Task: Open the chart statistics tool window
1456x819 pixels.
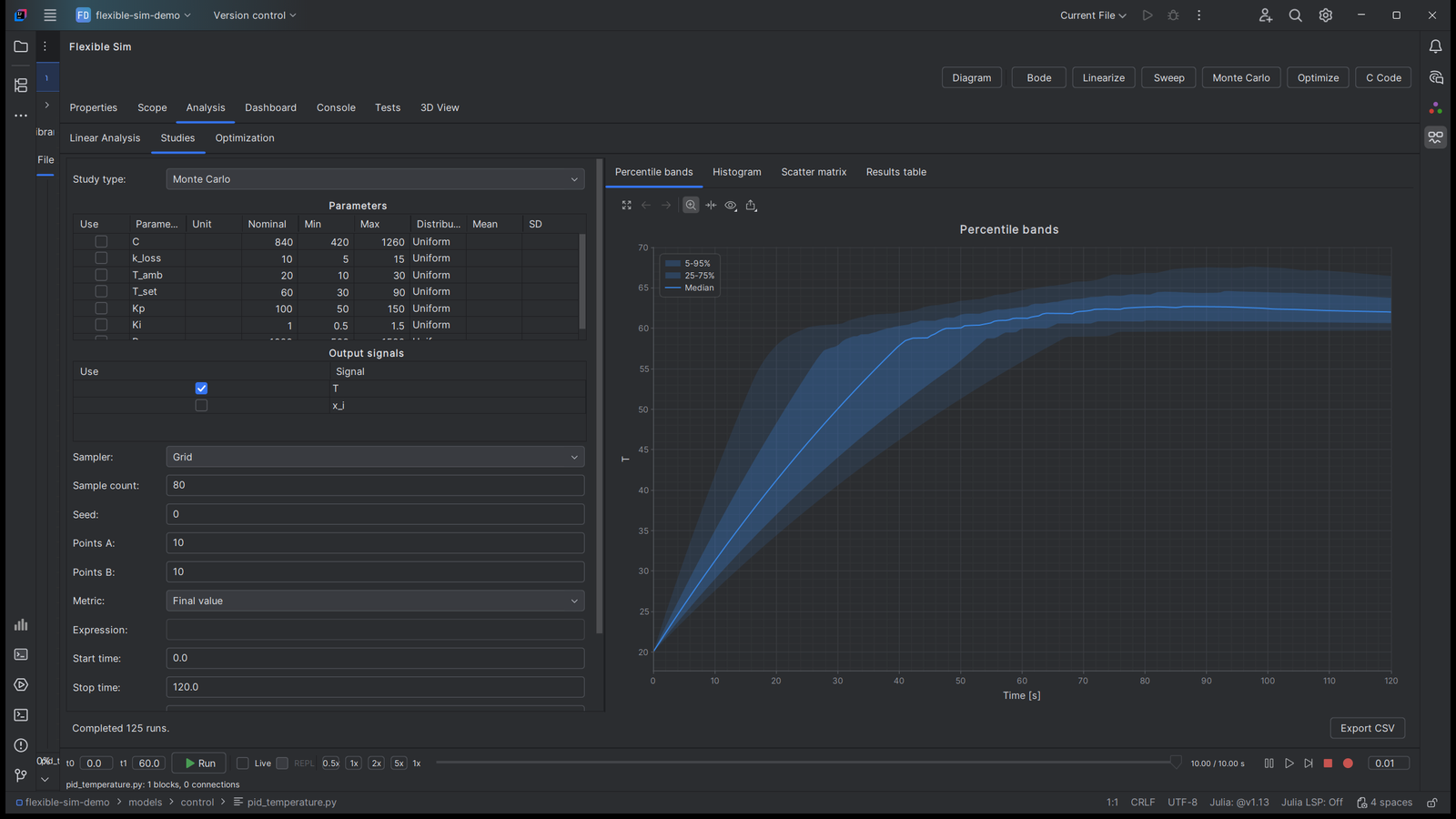Action: coord(21,624)
